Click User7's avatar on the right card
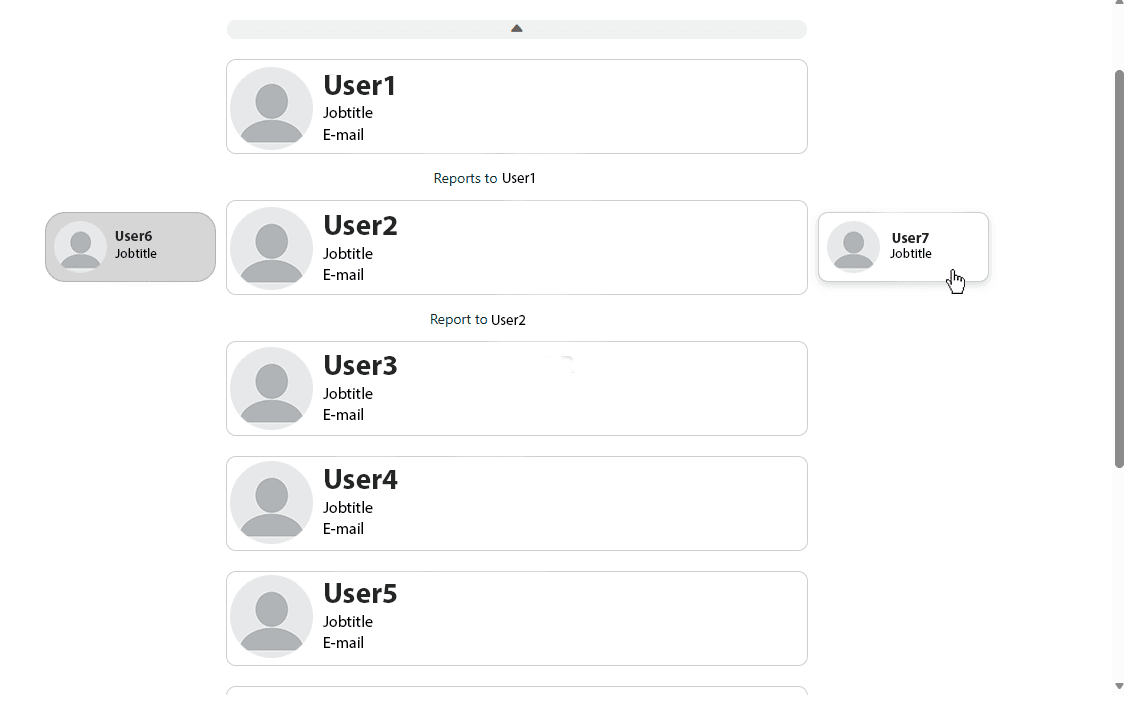Viewport: 1124px width, 721px height. point(853,246)
